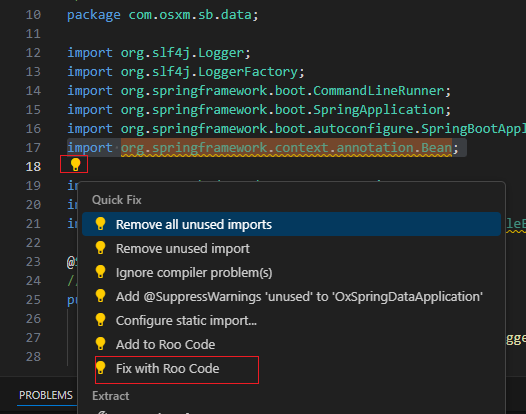
Task: Click import org.slf4j.Logger on line 12
Action: 159,53
